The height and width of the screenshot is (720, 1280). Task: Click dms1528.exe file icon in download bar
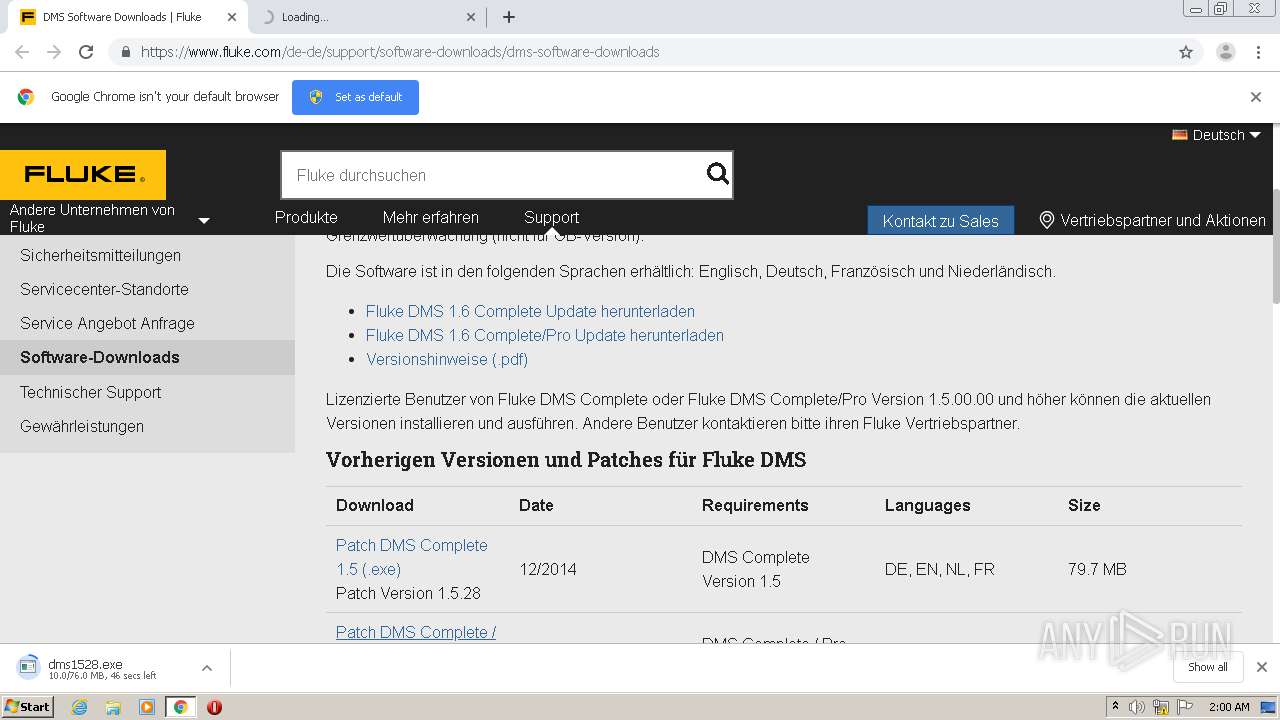[x=28, y=667]
